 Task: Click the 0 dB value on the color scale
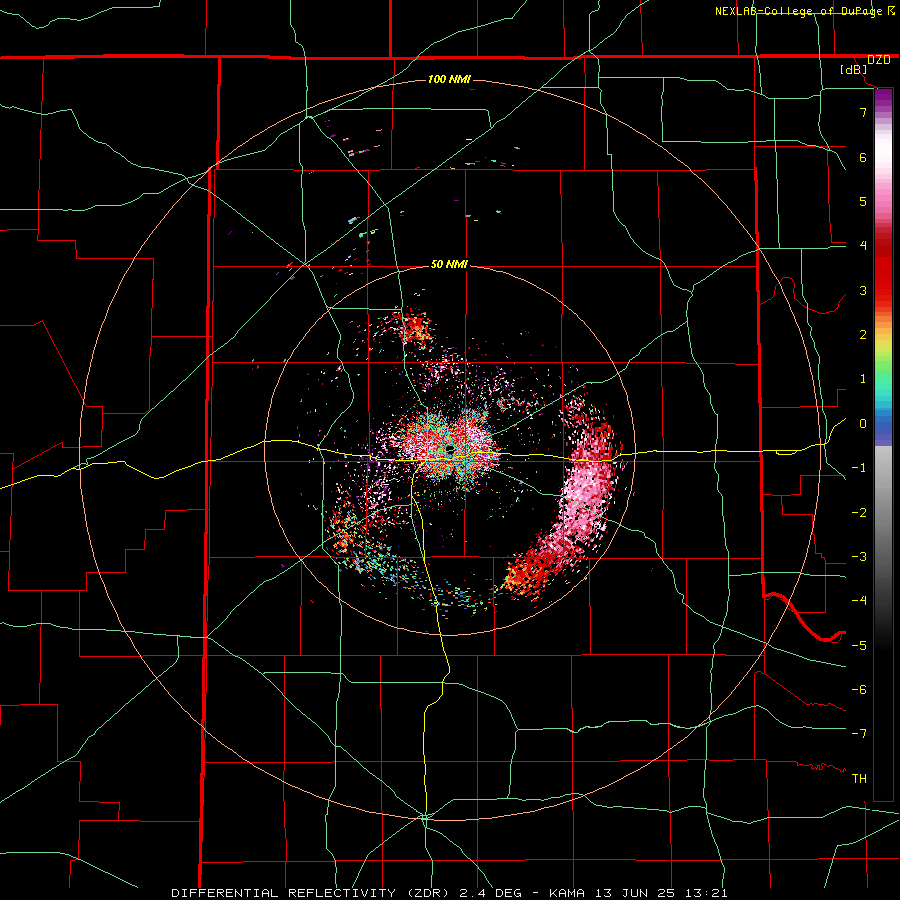[x=863, y=424]
